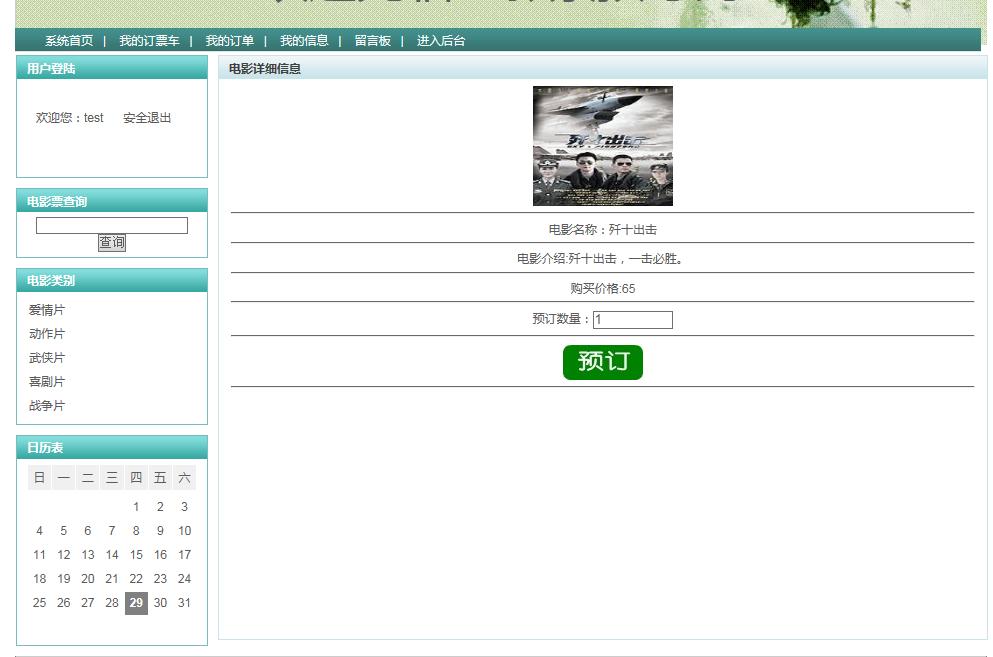993x657 pixels.
Task: Click the 预订 booking button
Action: pos(602,362)
